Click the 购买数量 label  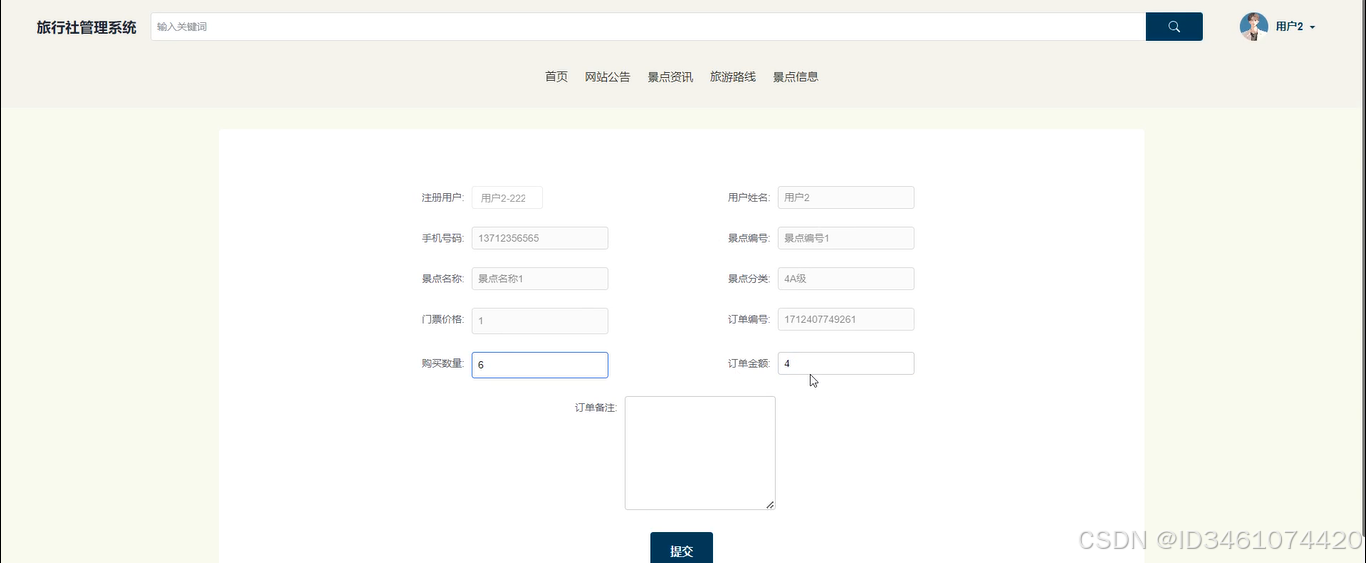(x=442, y=364)
